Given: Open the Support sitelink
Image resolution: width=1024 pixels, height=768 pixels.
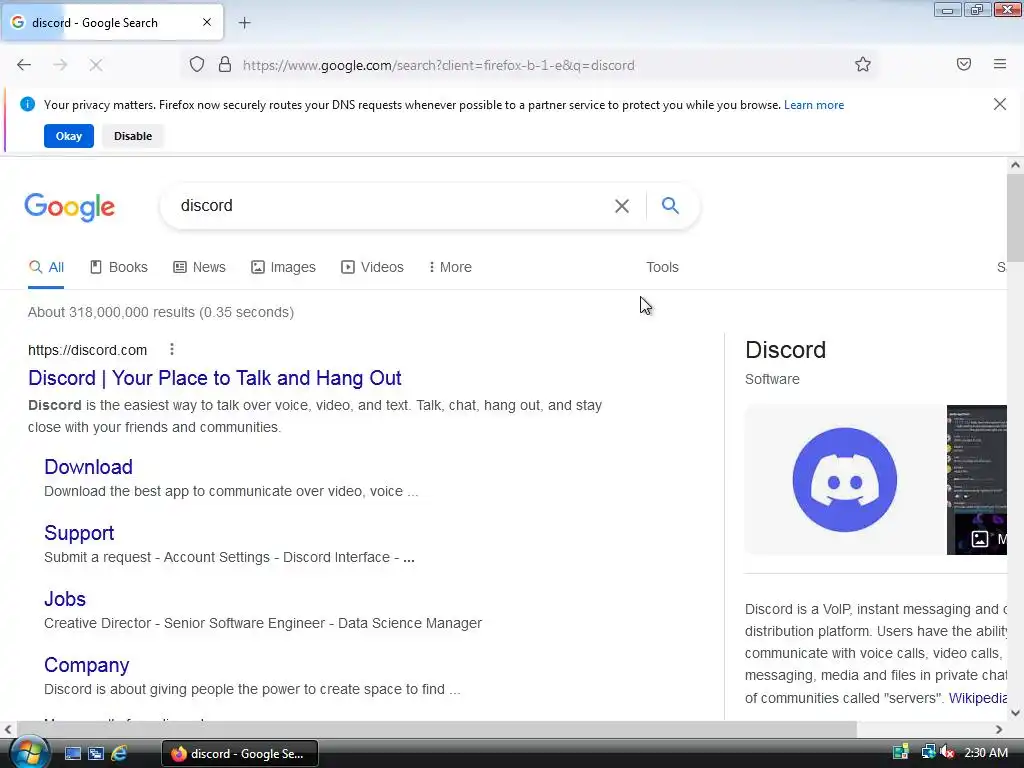Looking at the screenshot, I should point(79,533).
